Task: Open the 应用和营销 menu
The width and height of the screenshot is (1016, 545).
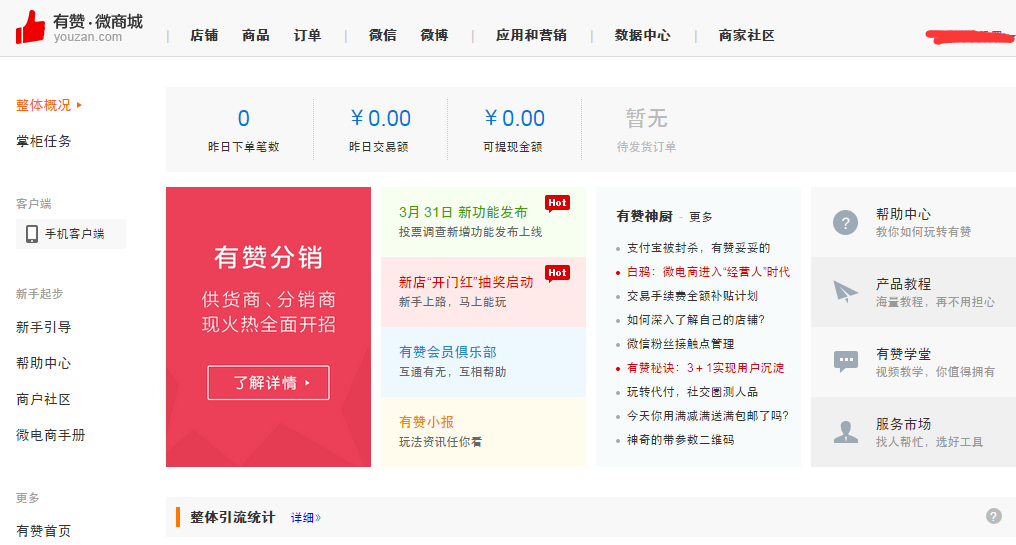Action: [x=531, y=35]
